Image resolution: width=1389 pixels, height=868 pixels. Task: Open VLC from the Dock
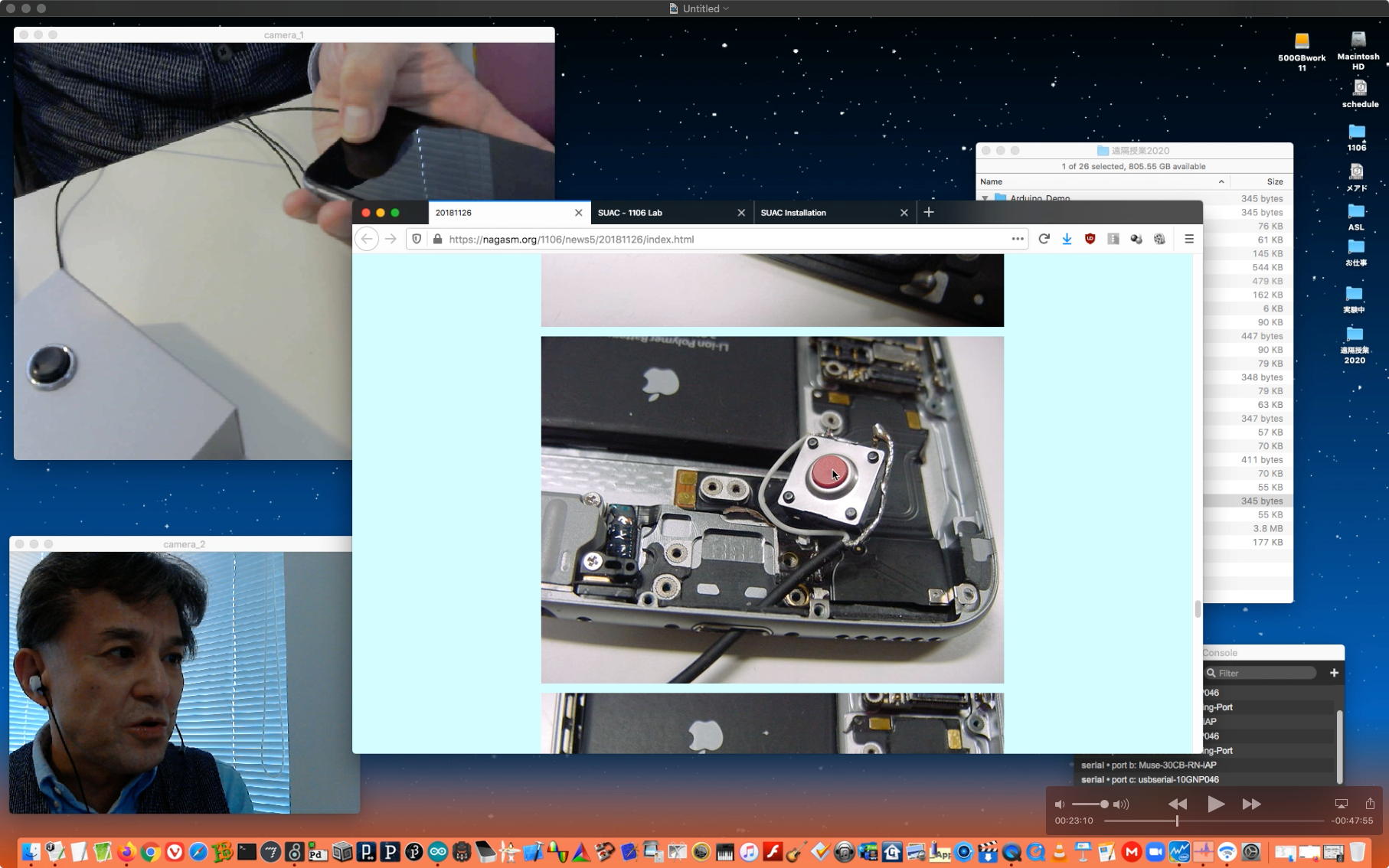click(1060, 852)
